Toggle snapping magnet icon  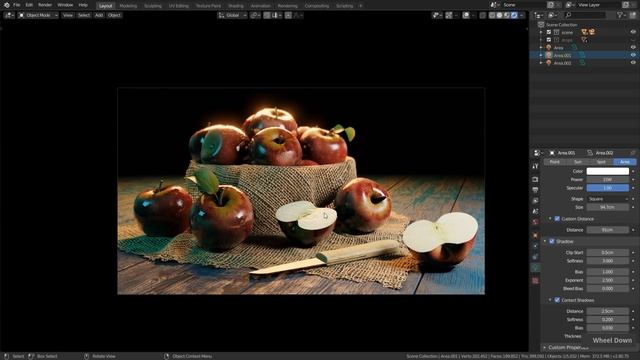pos(267,15)
